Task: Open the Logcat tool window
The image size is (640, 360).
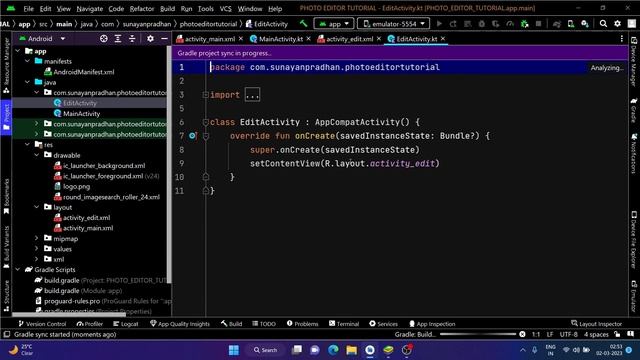Action: pos(126,324)
